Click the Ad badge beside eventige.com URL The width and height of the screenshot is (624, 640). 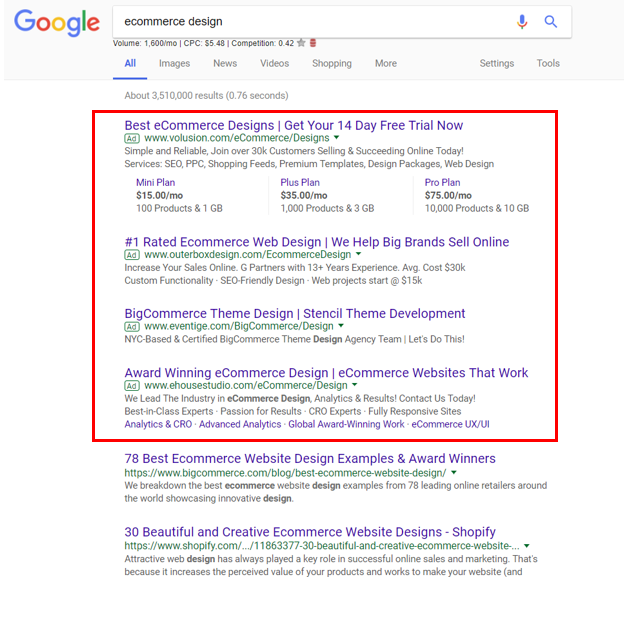click(132, 327)
